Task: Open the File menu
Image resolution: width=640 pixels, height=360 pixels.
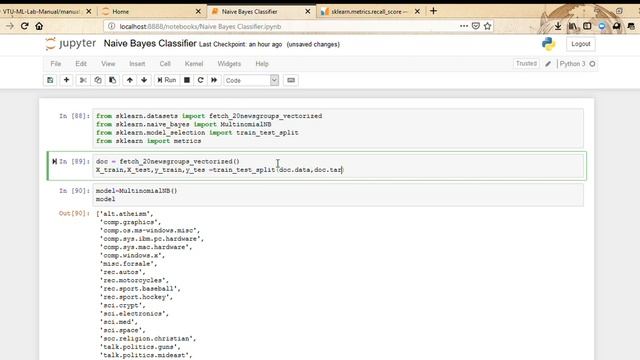Action: coord(56,64)
